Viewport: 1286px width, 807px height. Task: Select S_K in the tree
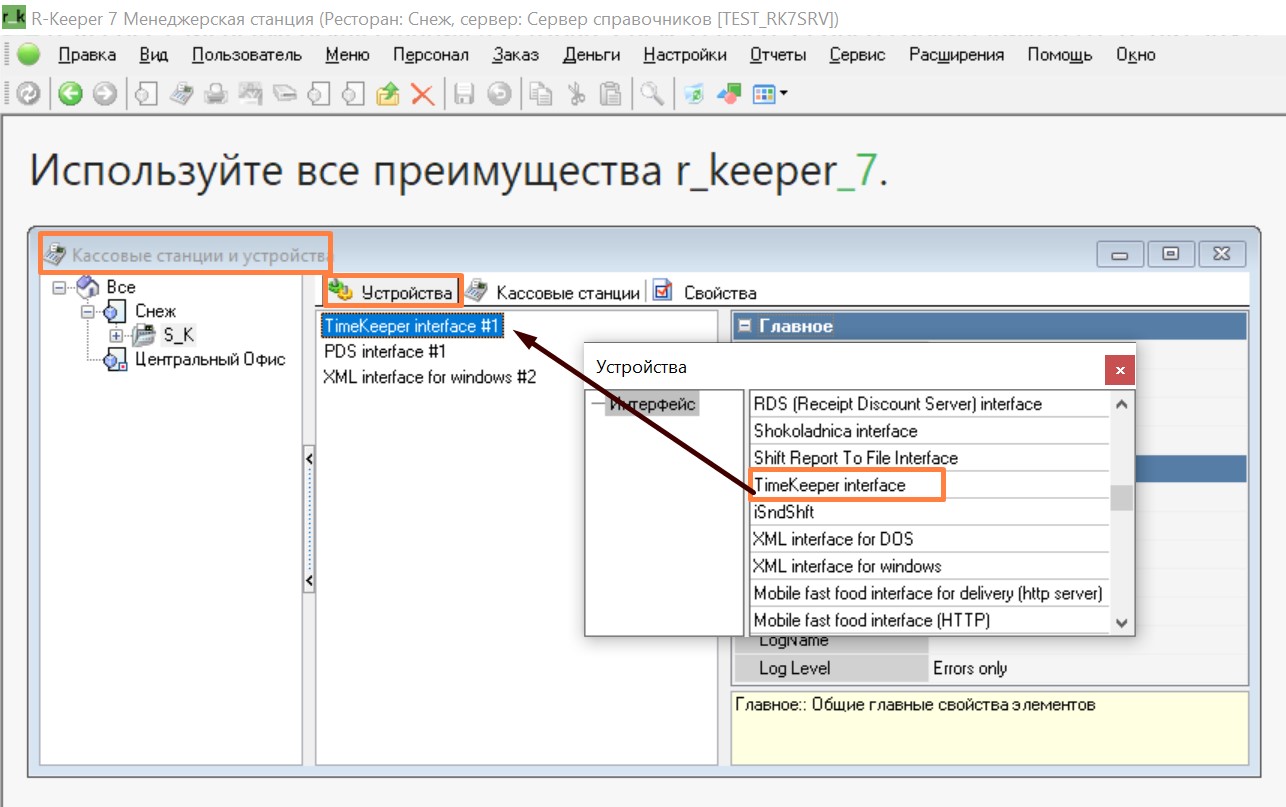click(179, 335)
